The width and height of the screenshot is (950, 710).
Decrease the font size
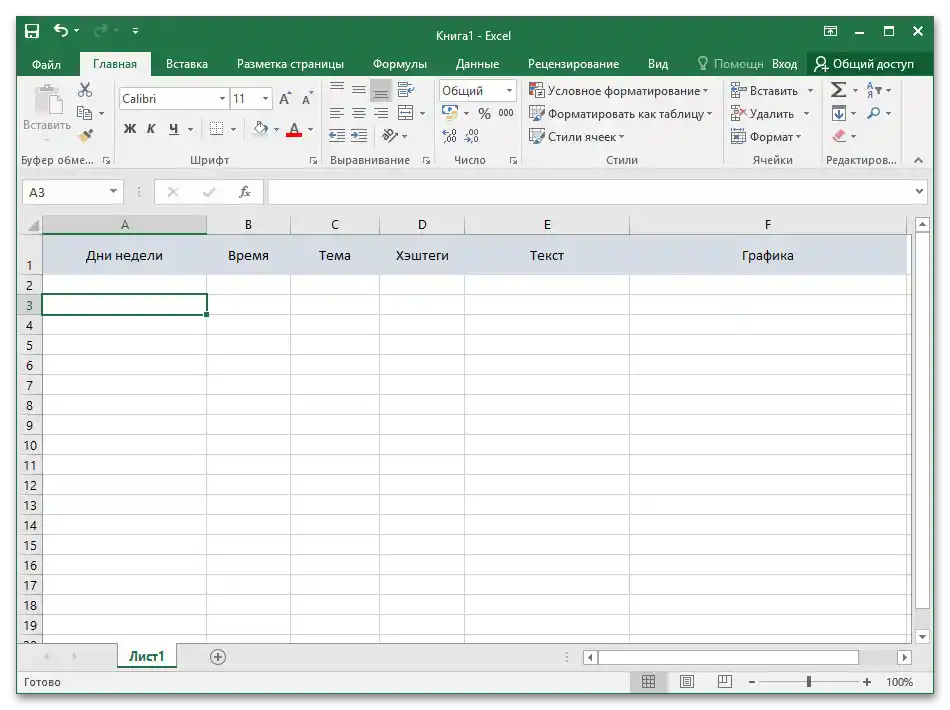tap(307, 99)
